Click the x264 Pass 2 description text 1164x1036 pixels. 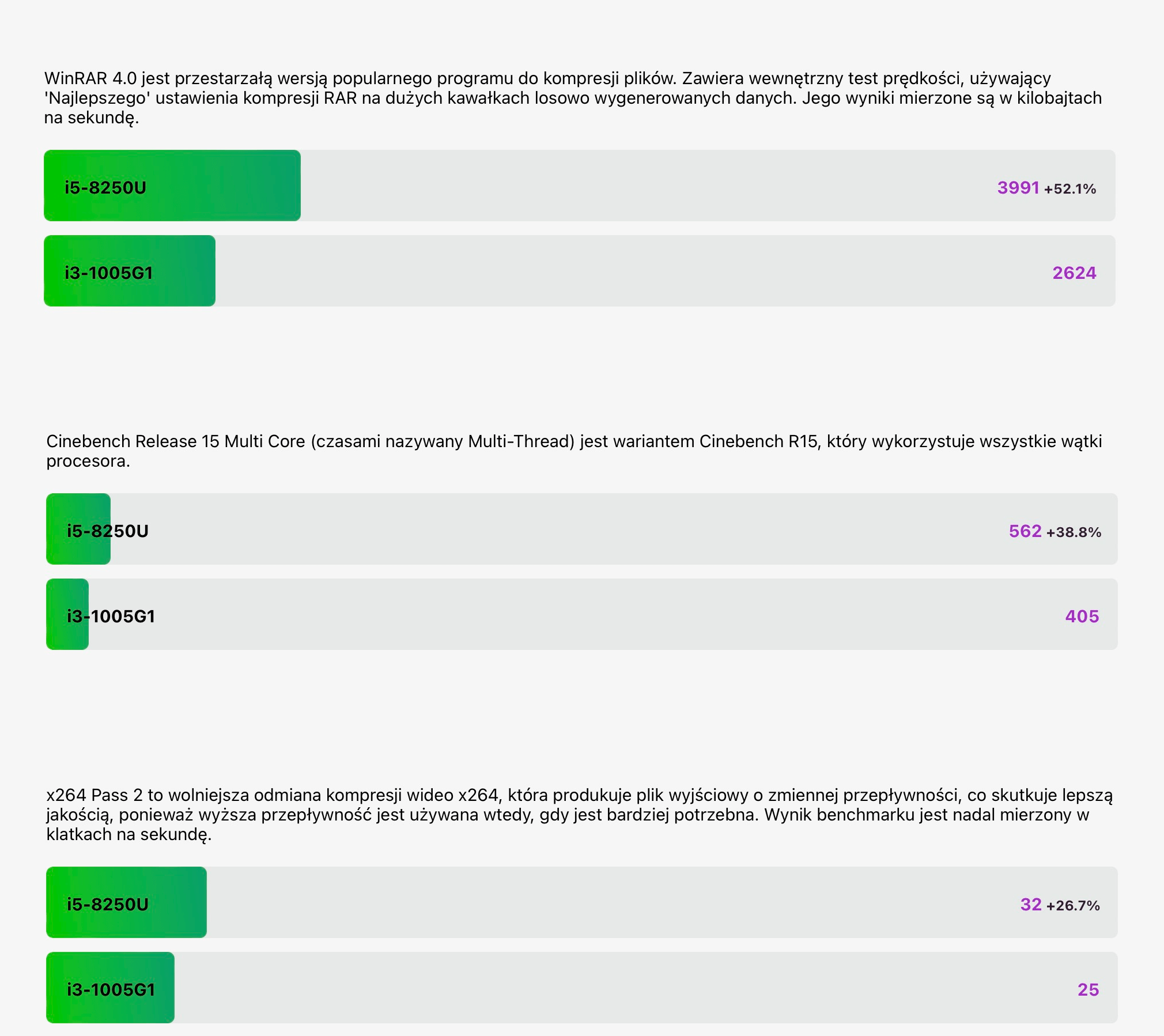click(579, 814)
